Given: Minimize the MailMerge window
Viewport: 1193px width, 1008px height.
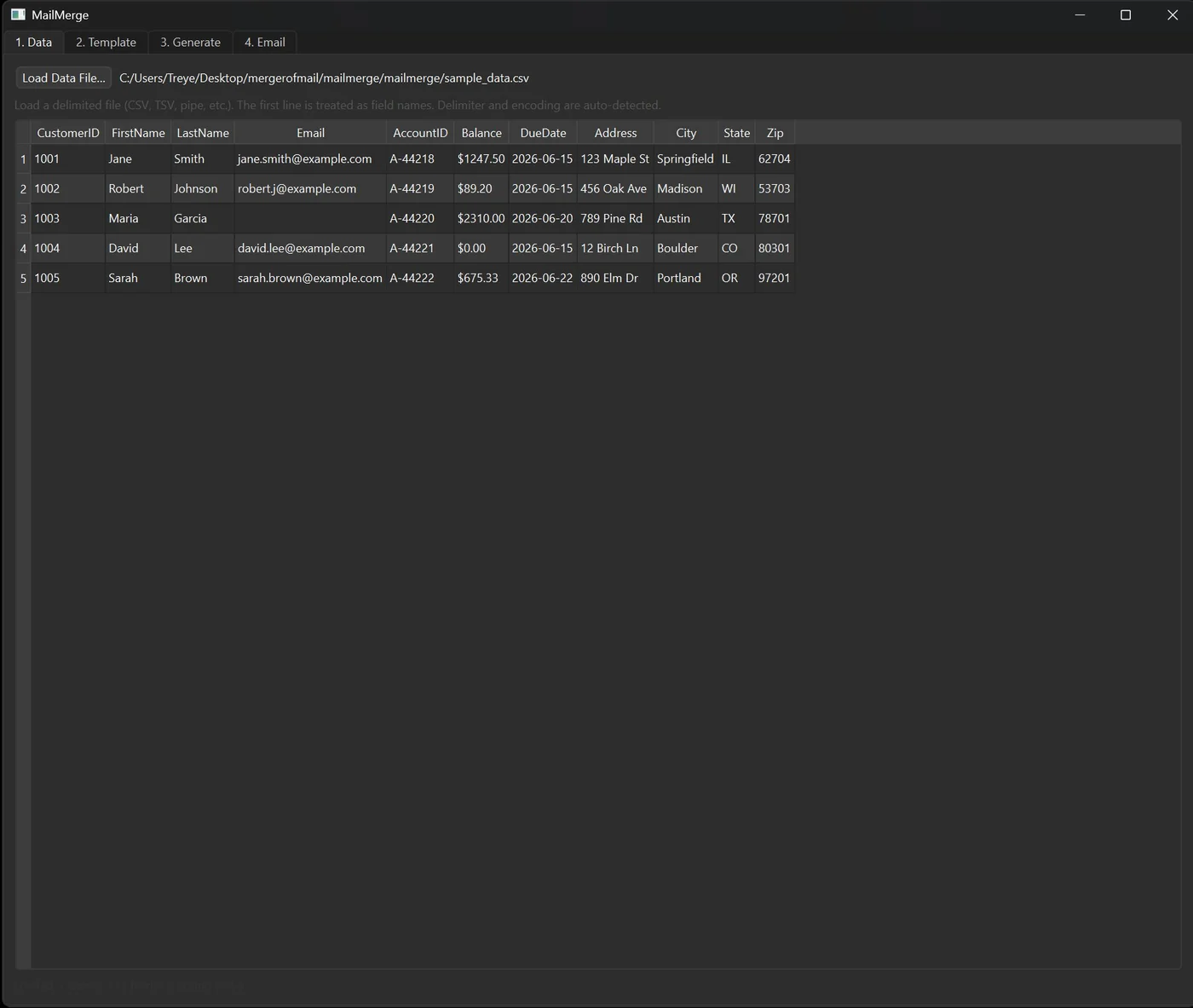Looking at the screenshot, I should pos(1080,14).
